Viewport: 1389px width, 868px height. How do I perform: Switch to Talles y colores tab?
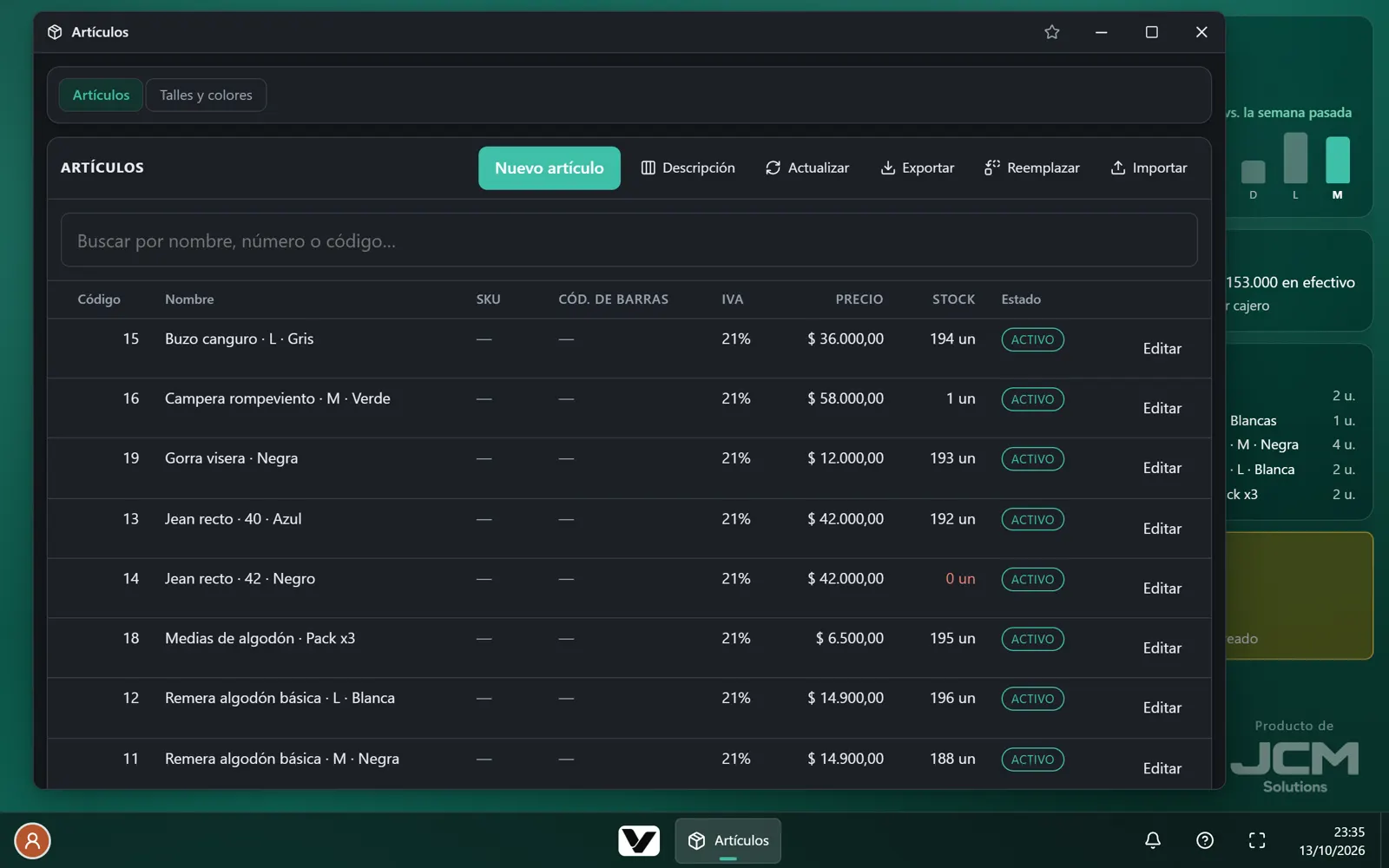(206, 95)
